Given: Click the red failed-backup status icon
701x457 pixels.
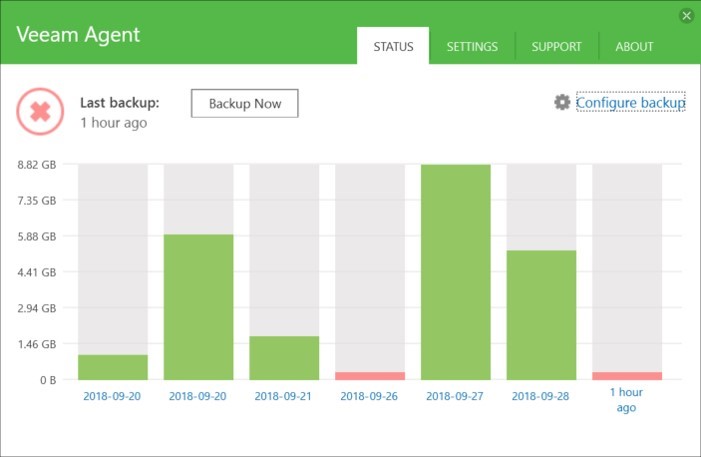Looking at the screenshot, I should [40, 111].
